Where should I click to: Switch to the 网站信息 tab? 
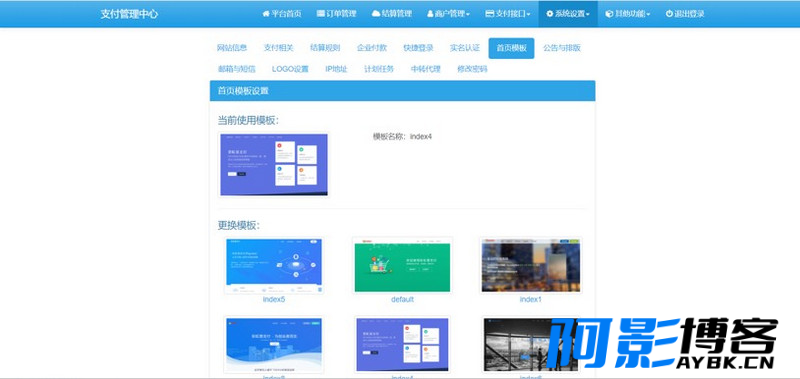(232, 48)
